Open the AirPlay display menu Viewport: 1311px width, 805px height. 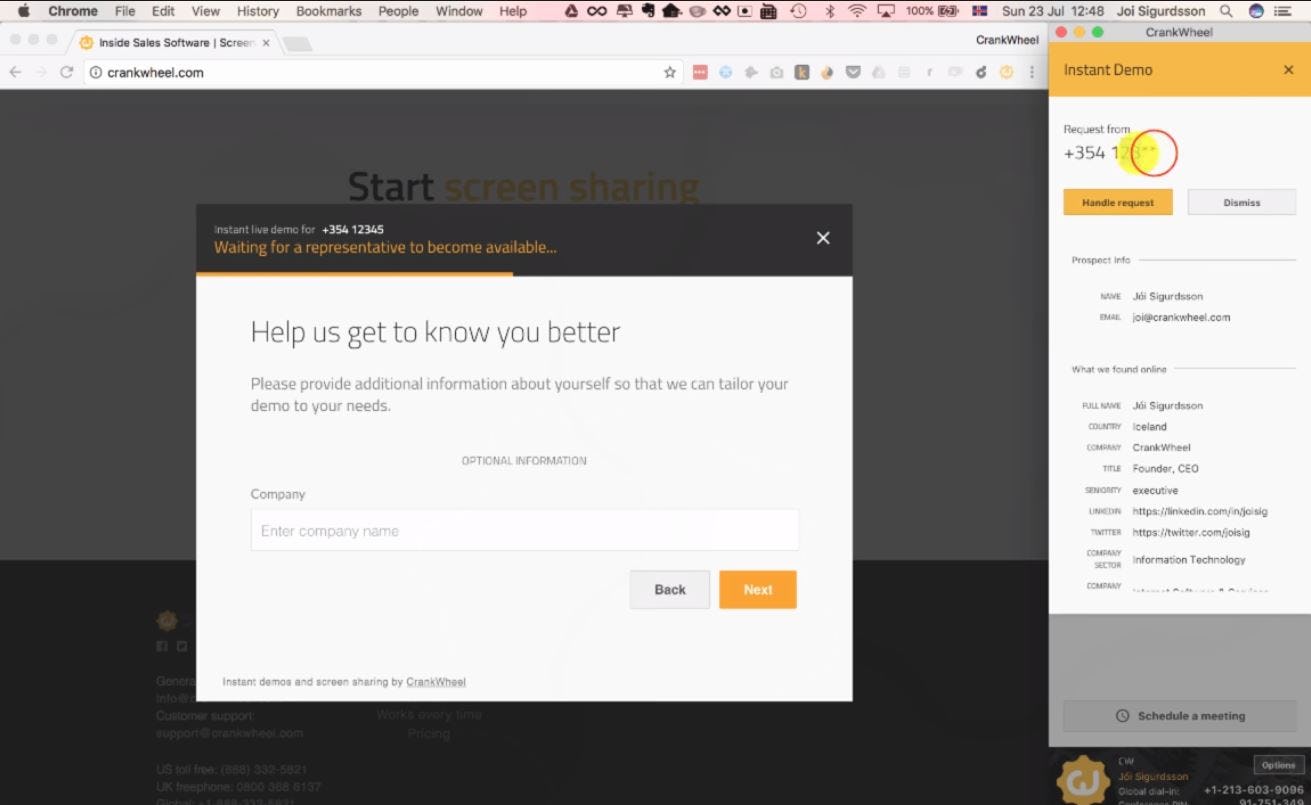click(x=886, y=11)
